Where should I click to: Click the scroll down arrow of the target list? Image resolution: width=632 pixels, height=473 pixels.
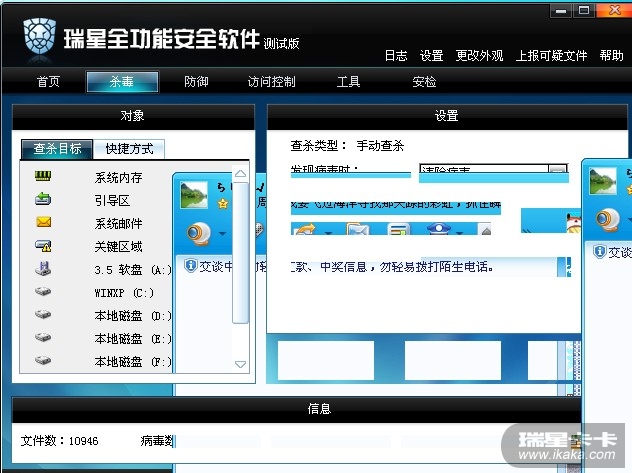click(x=241, y=364)
